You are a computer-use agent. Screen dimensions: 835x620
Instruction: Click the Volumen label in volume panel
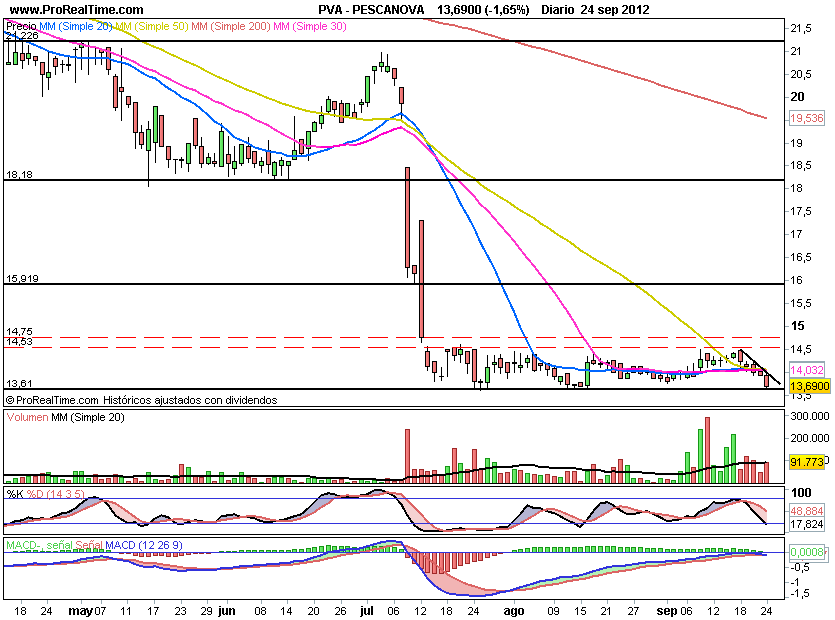click(28, 417)
